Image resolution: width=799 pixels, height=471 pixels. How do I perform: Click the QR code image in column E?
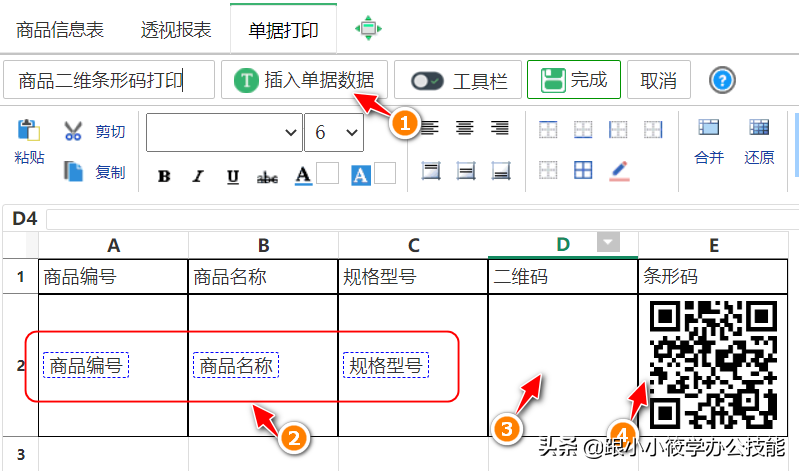point(713,365)
